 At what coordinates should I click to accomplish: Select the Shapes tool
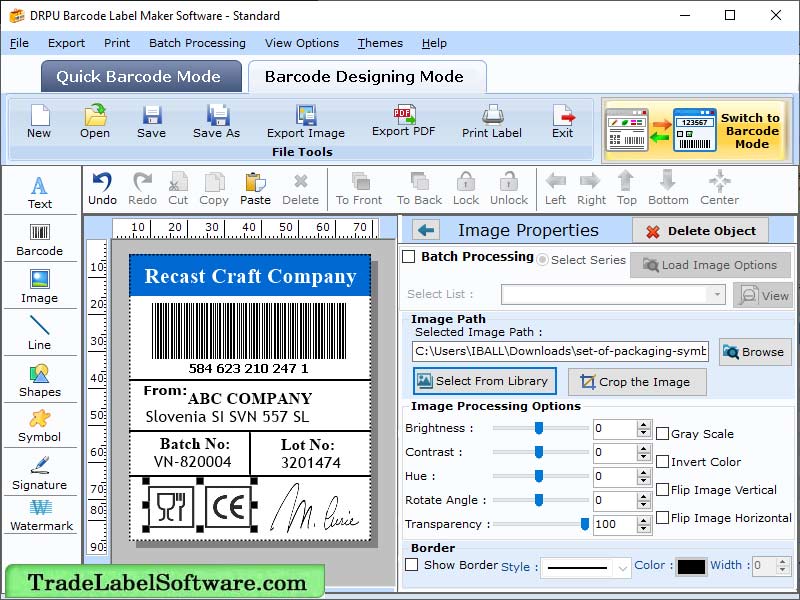point(40,378)
